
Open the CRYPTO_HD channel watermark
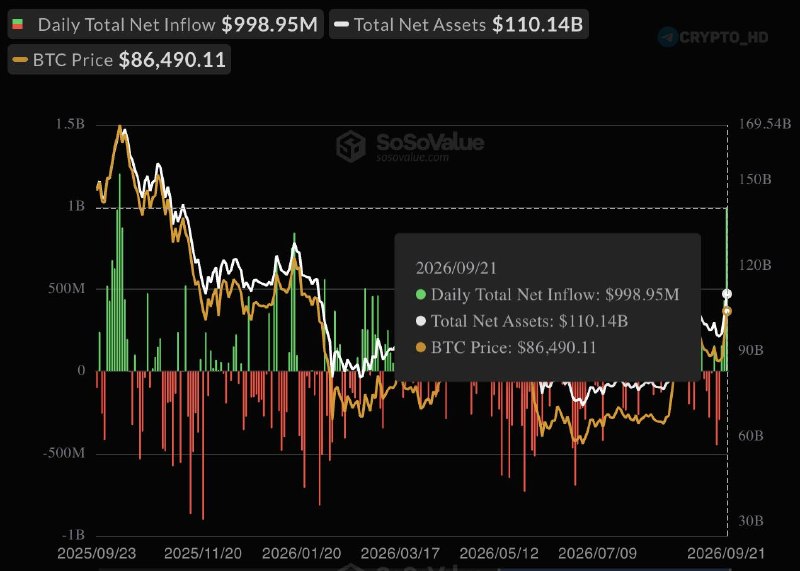(724, 37)
